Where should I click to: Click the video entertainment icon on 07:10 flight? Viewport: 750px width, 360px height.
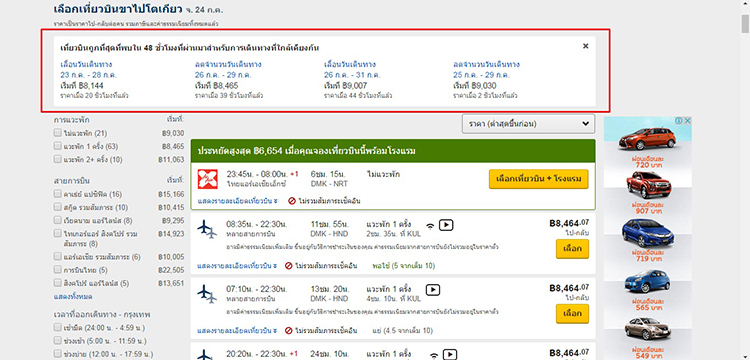[x=433, y=290]
